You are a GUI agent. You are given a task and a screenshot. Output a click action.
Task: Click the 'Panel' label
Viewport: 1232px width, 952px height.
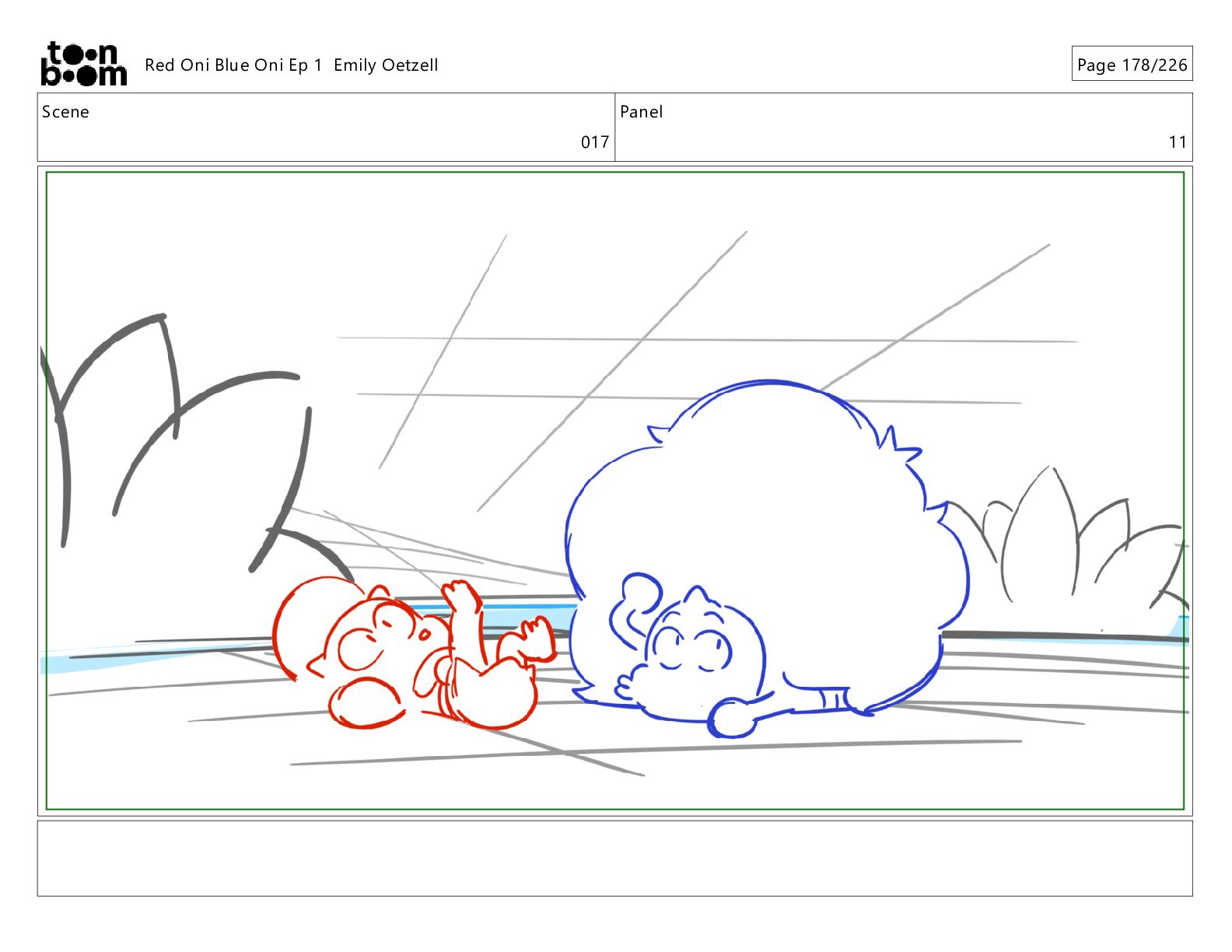tap(641, 112)
